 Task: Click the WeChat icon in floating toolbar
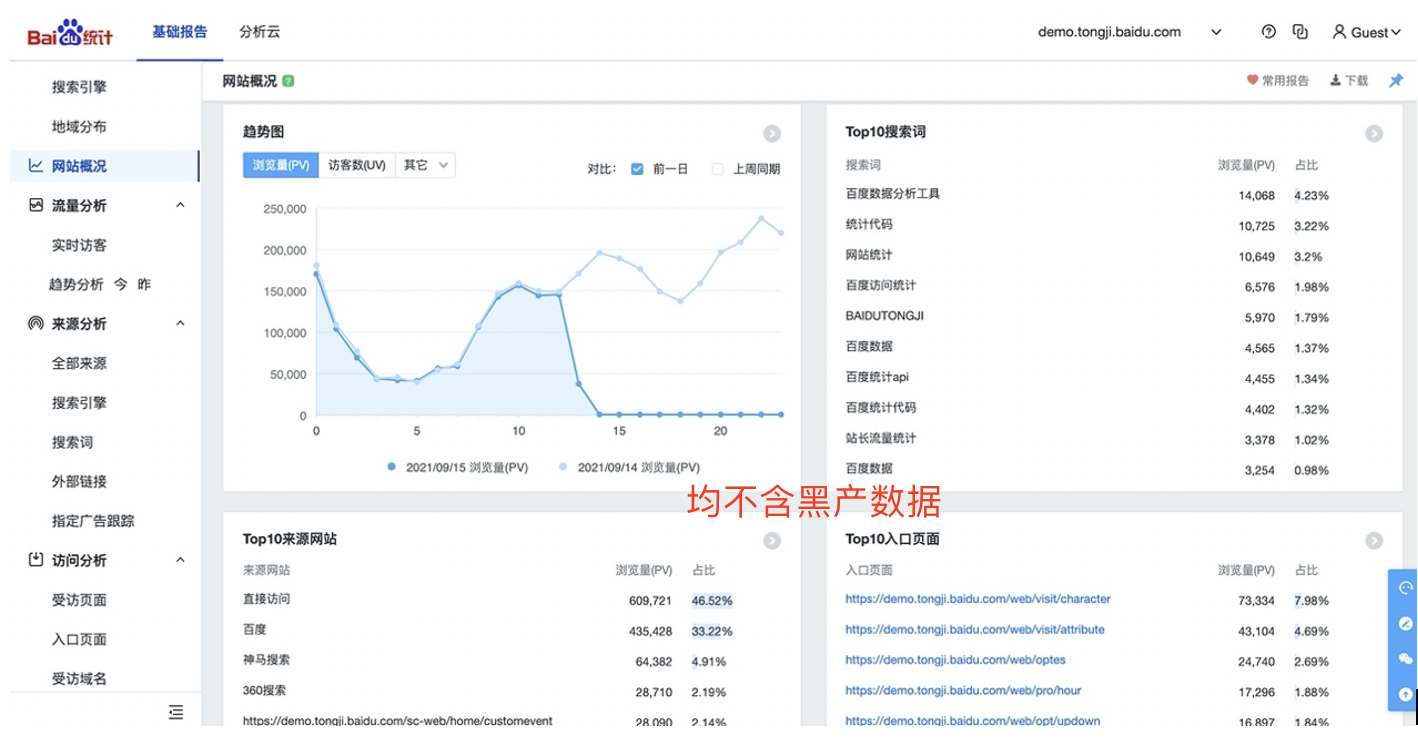[1406, 658]
